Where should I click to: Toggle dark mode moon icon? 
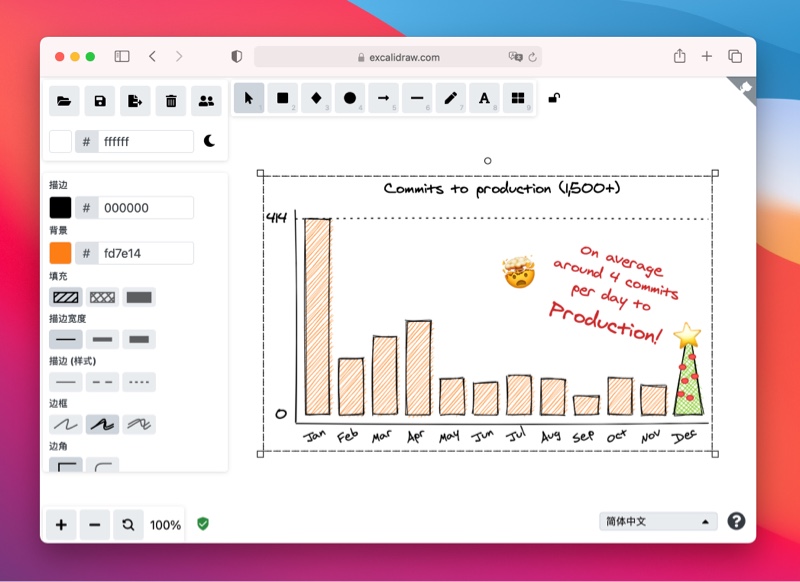209,141
